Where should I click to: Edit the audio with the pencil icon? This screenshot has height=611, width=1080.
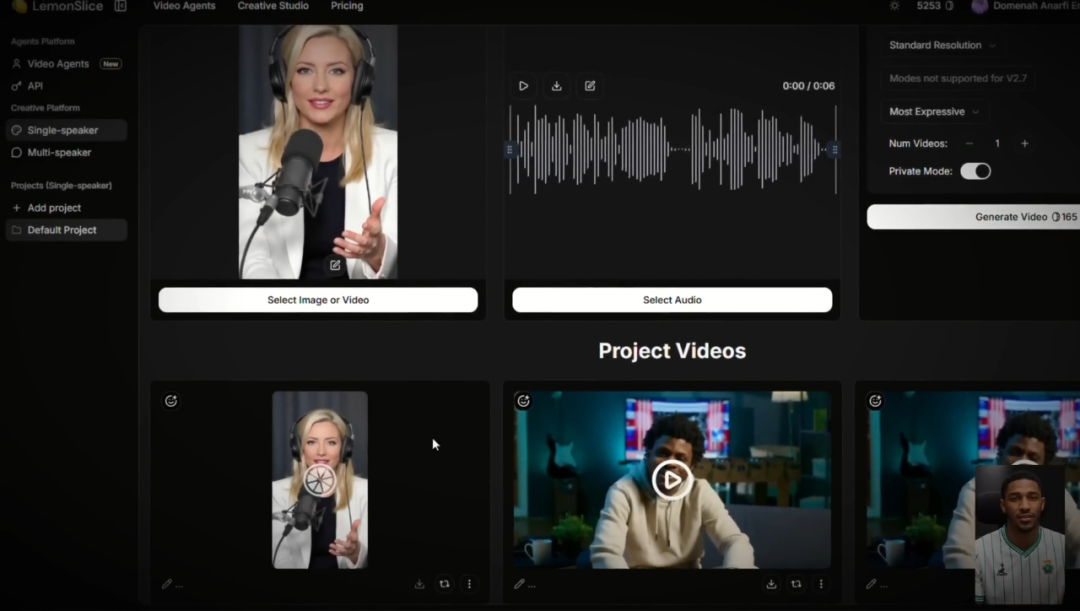point(590,86)
